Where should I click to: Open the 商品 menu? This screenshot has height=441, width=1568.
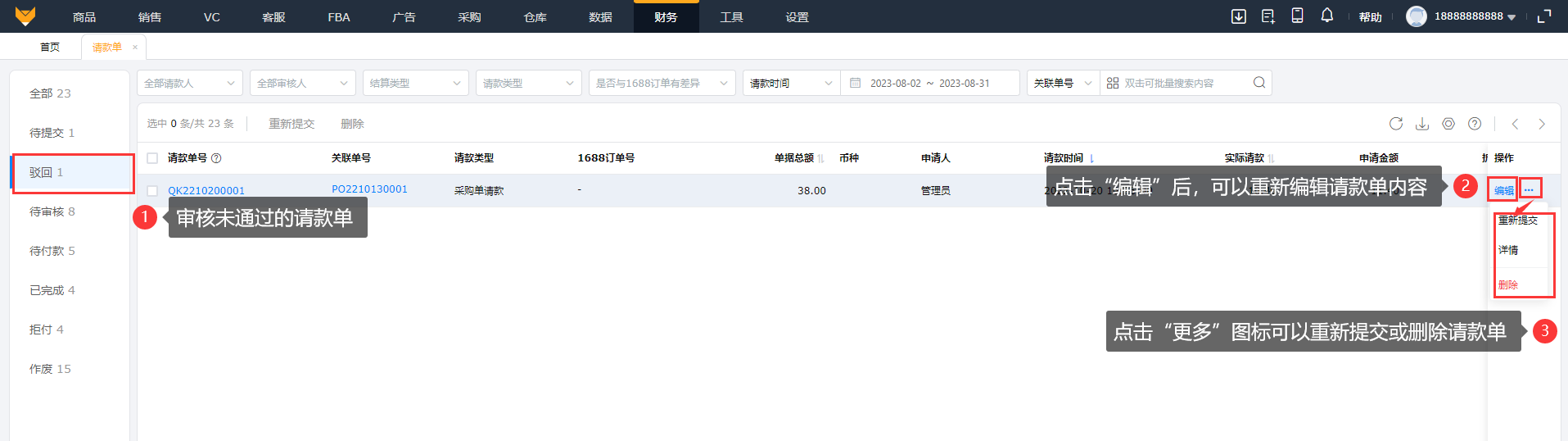point(84,16)
